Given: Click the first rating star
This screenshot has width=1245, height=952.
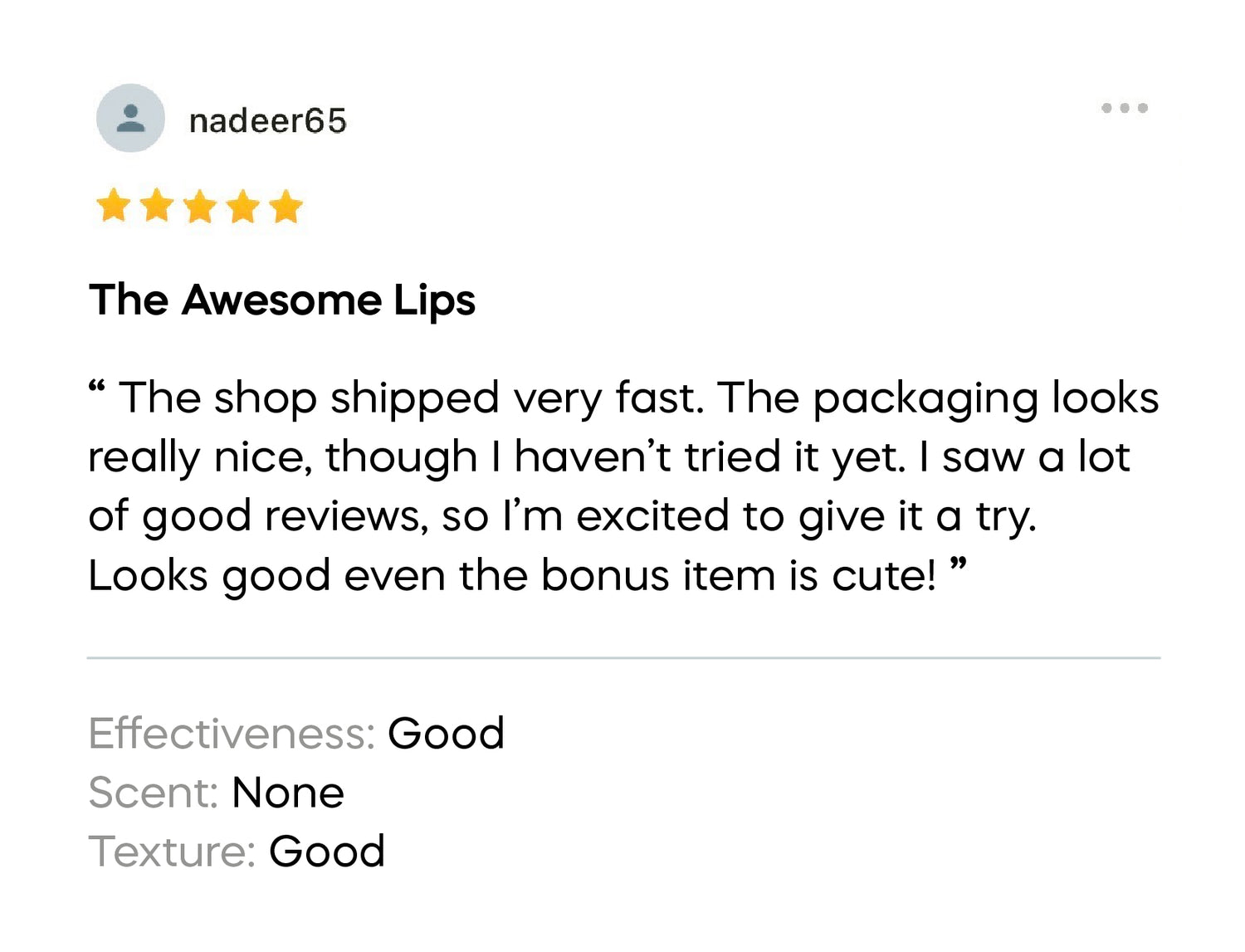Looking at the screenshot, I should (113, 206).
